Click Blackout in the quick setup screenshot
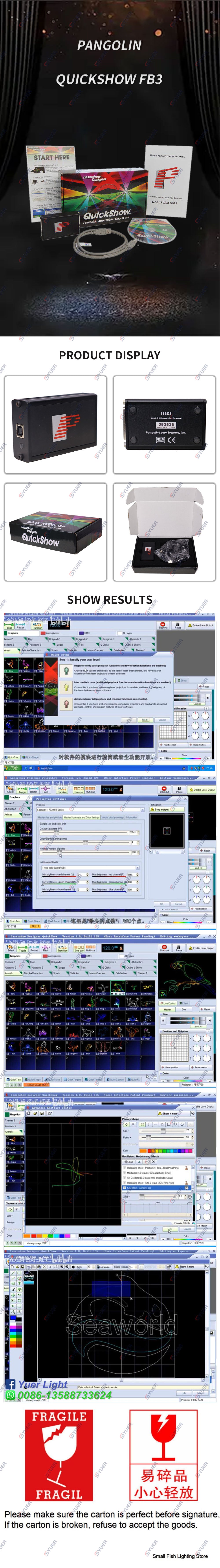The height and width of the screenshot is (1568, 220). [x=163, y=625]
